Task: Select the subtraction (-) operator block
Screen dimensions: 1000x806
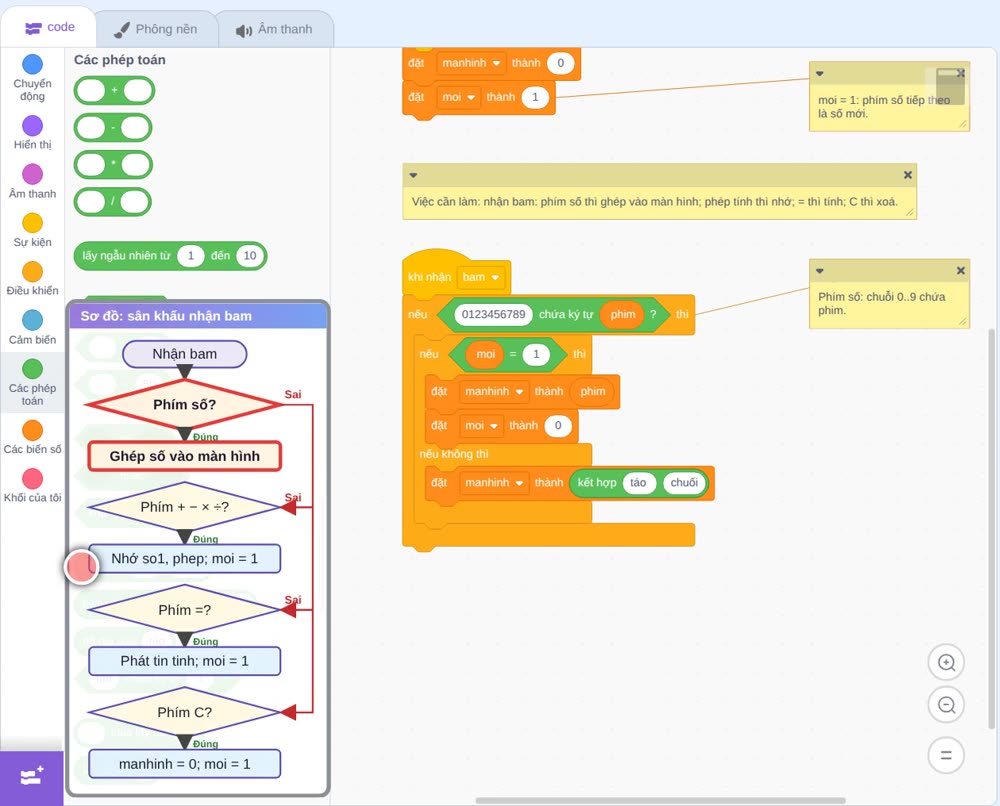Action: 113,128
